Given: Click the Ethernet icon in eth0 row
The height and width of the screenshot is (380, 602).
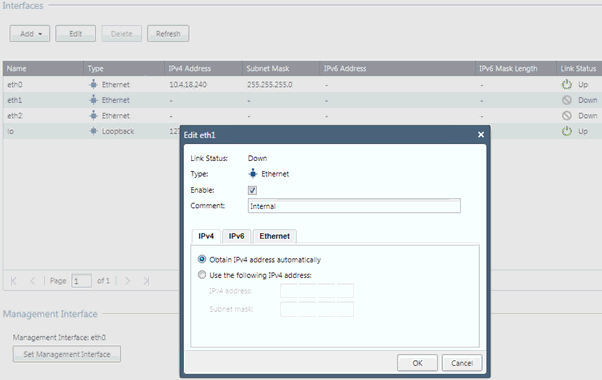Looking at the screenshot, I should click(x=93, y=84).
